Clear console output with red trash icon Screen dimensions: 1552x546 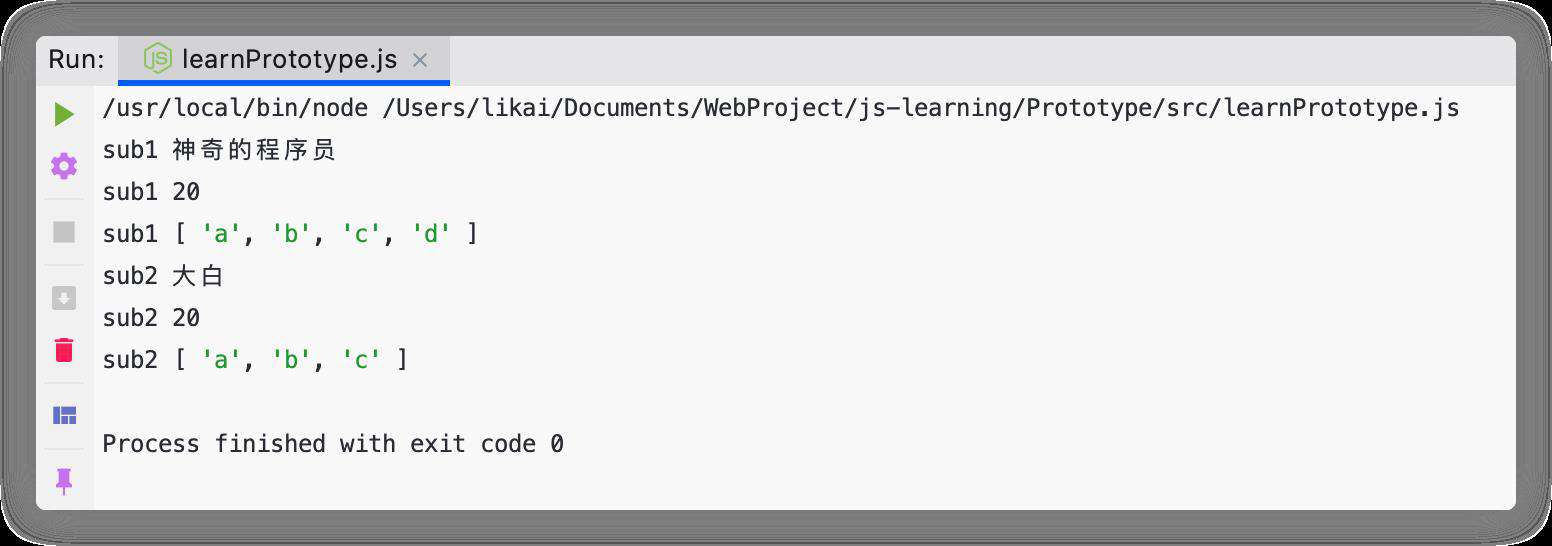pos(64,350)
